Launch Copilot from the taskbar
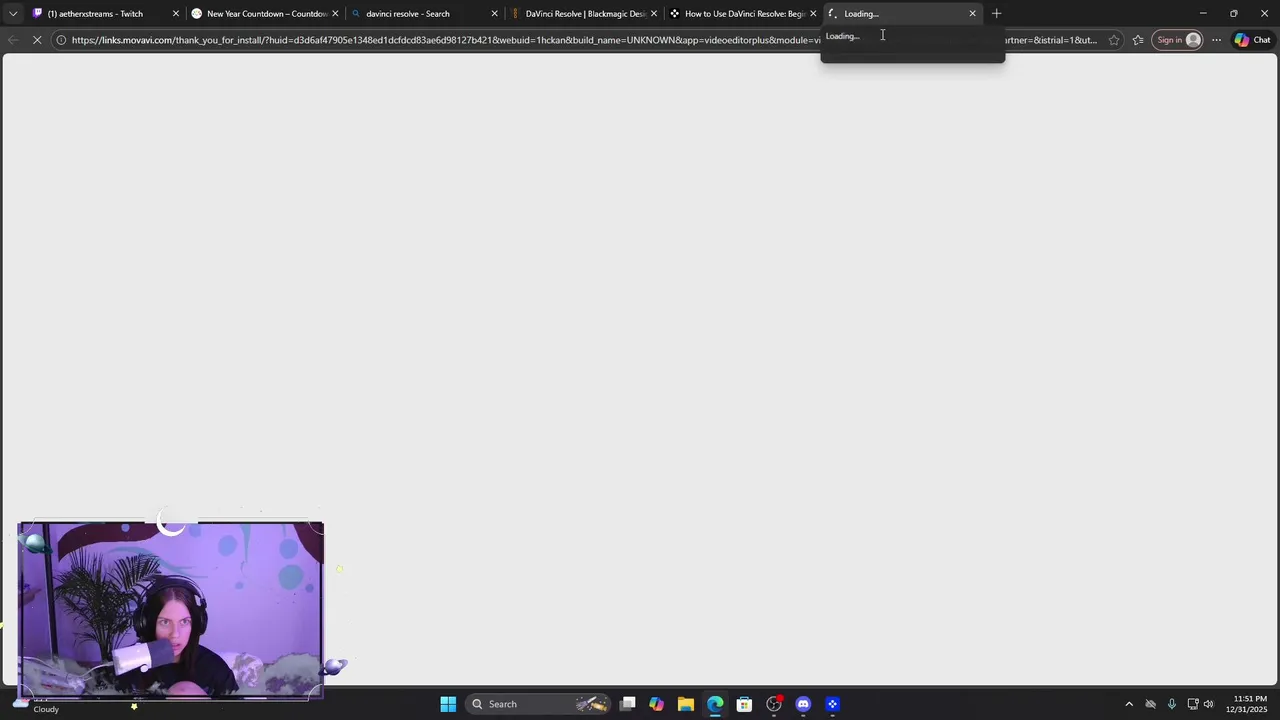 point(656,704)
